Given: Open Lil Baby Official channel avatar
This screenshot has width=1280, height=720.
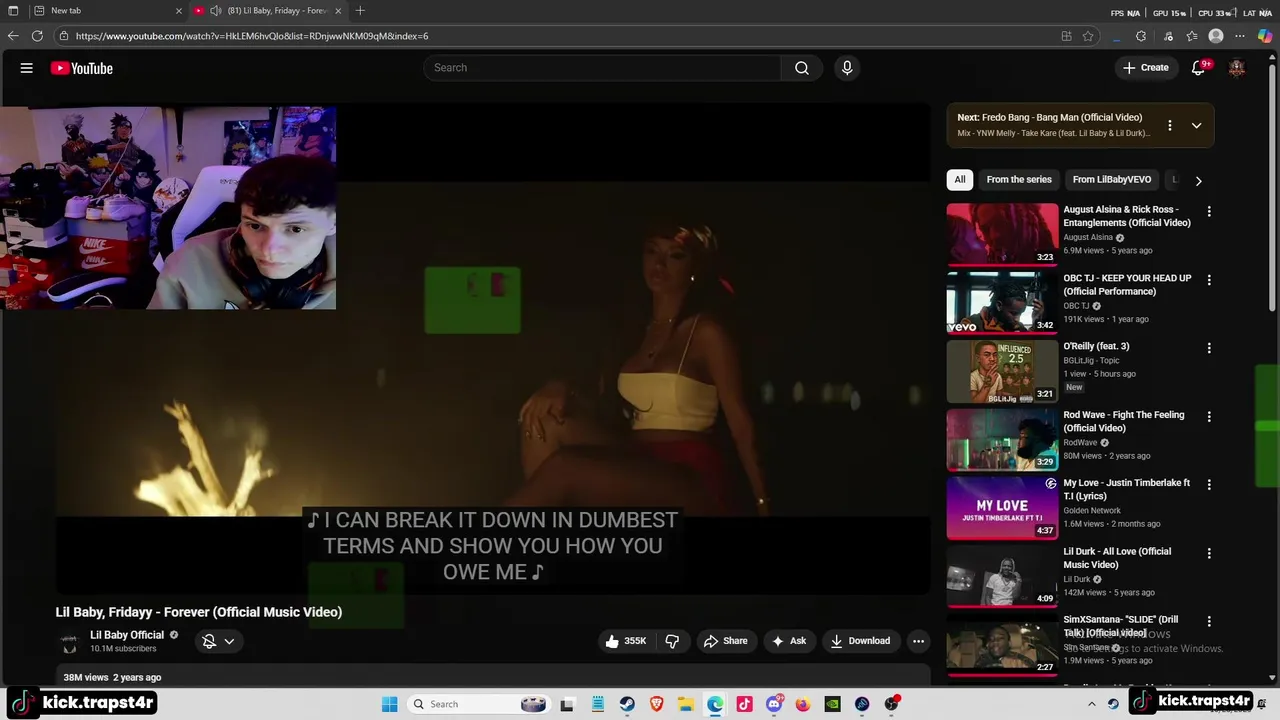Looking at the screenshot, I should pos(69,642).
